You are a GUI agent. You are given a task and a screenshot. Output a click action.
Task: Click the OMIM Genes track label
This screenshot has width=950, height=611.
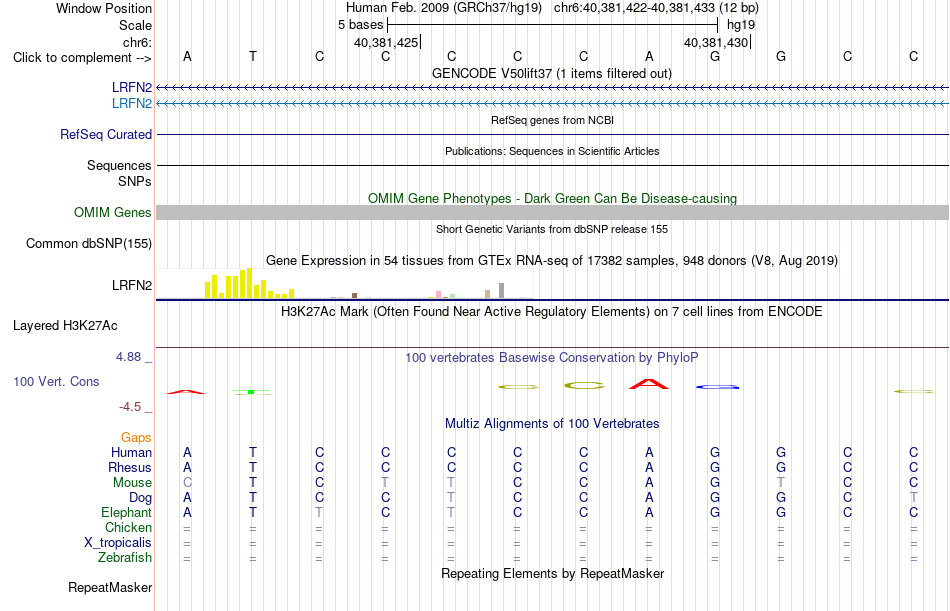pos(112,212)
